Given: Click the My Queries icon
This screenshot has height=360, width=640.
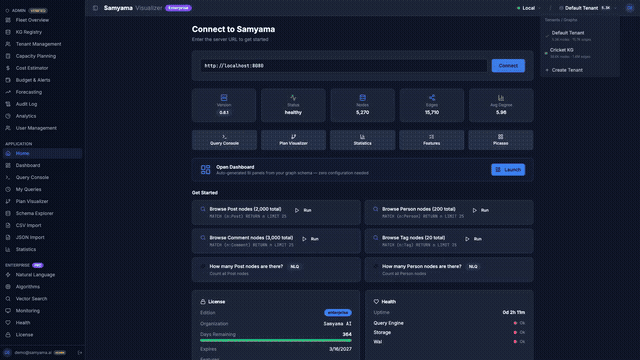Looking at the screenshot, I should click(x=8, y=189).
